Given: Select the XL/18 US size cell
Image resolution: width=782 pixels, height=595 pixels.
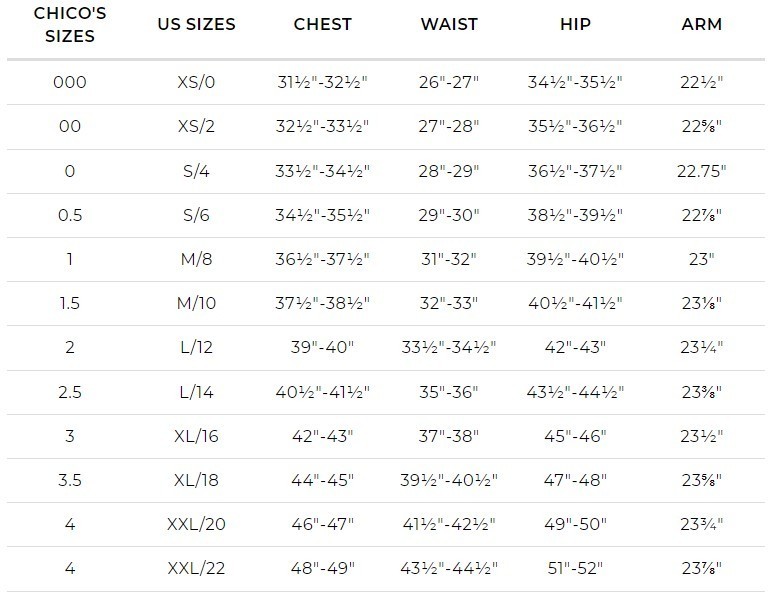Looking at the screenshot, I should pos(196,480).
